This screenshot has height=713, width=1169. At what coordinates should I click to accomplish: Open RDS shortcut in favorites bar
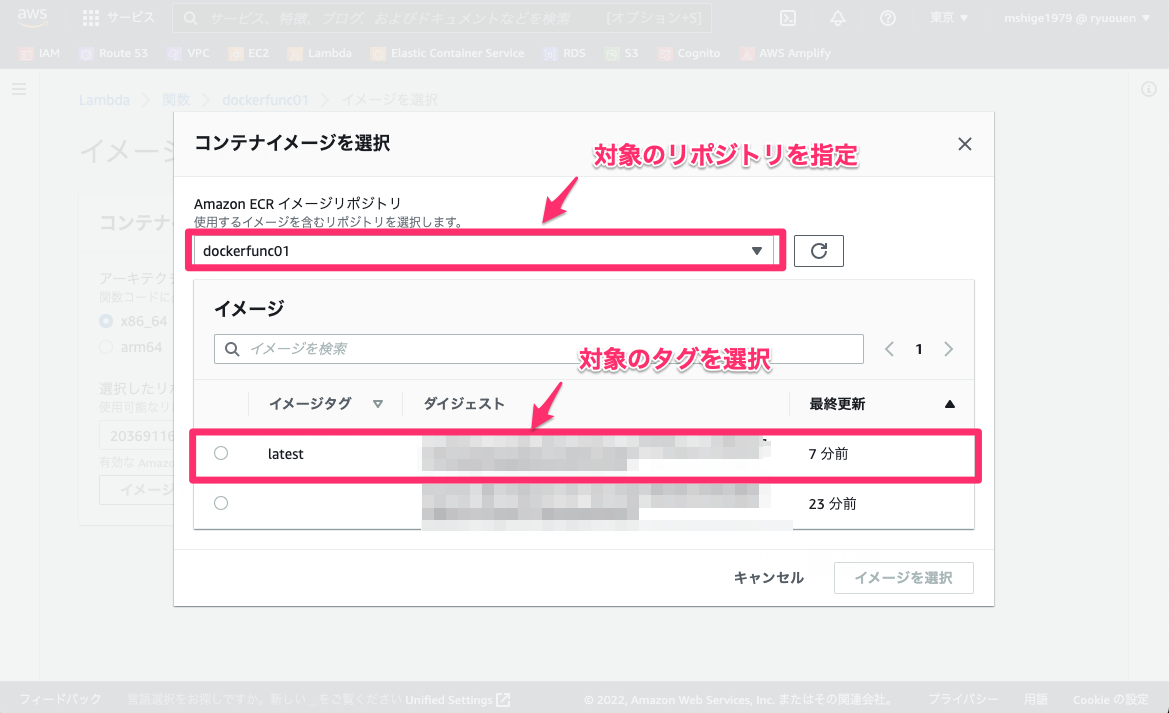click(564, 53)
